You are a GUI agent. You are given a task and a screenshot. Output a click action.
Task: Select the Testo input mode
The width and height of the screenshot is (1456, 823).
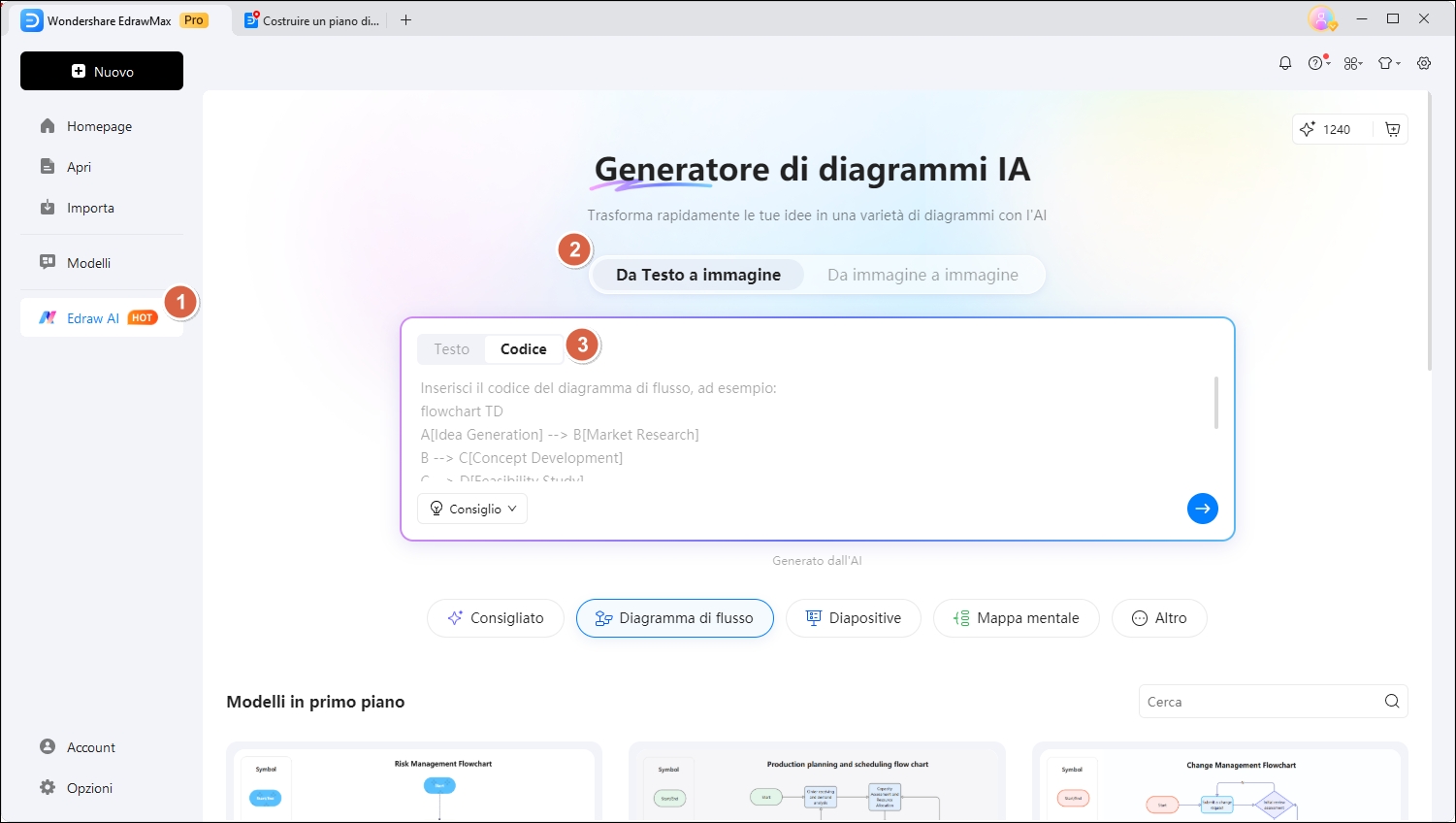[451, 349]
